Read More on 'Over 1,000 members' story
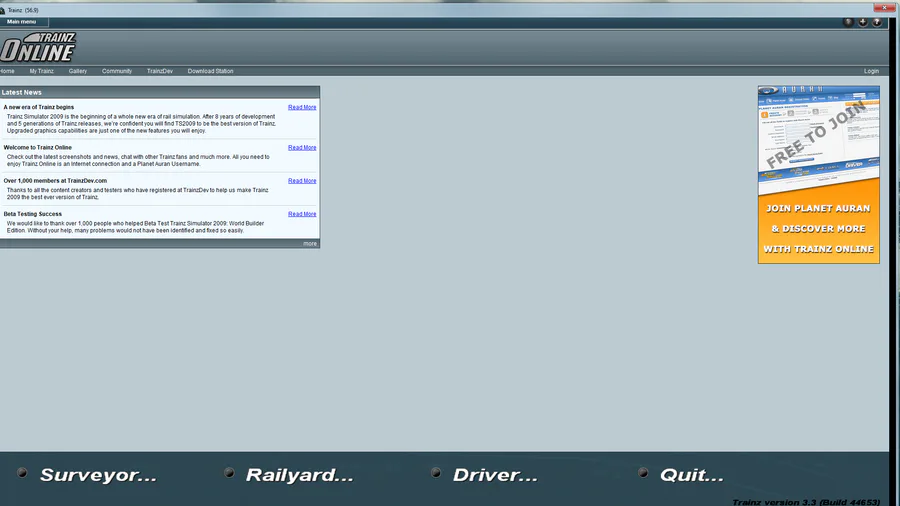The width and height of the screenshot is (900, 506). (302, 181)
